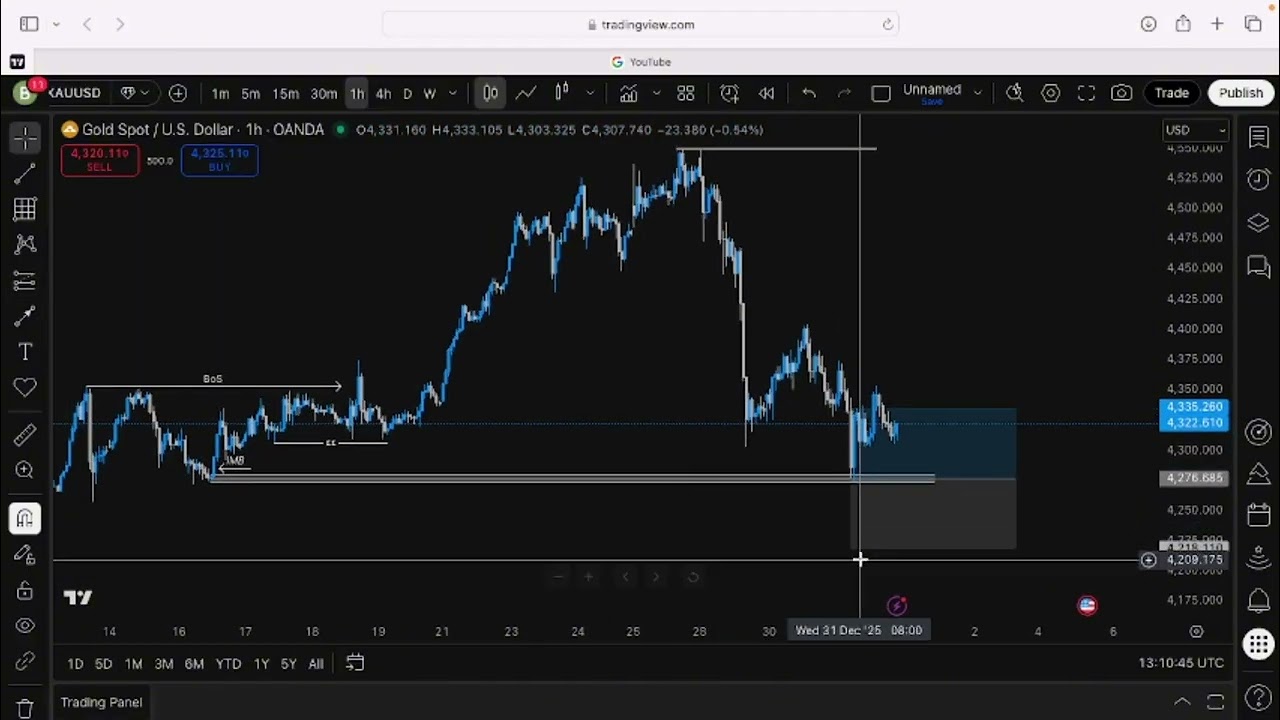Screen dimensions: 1280x720
Task: Undo the last chart action
Action: click(809, 93)
